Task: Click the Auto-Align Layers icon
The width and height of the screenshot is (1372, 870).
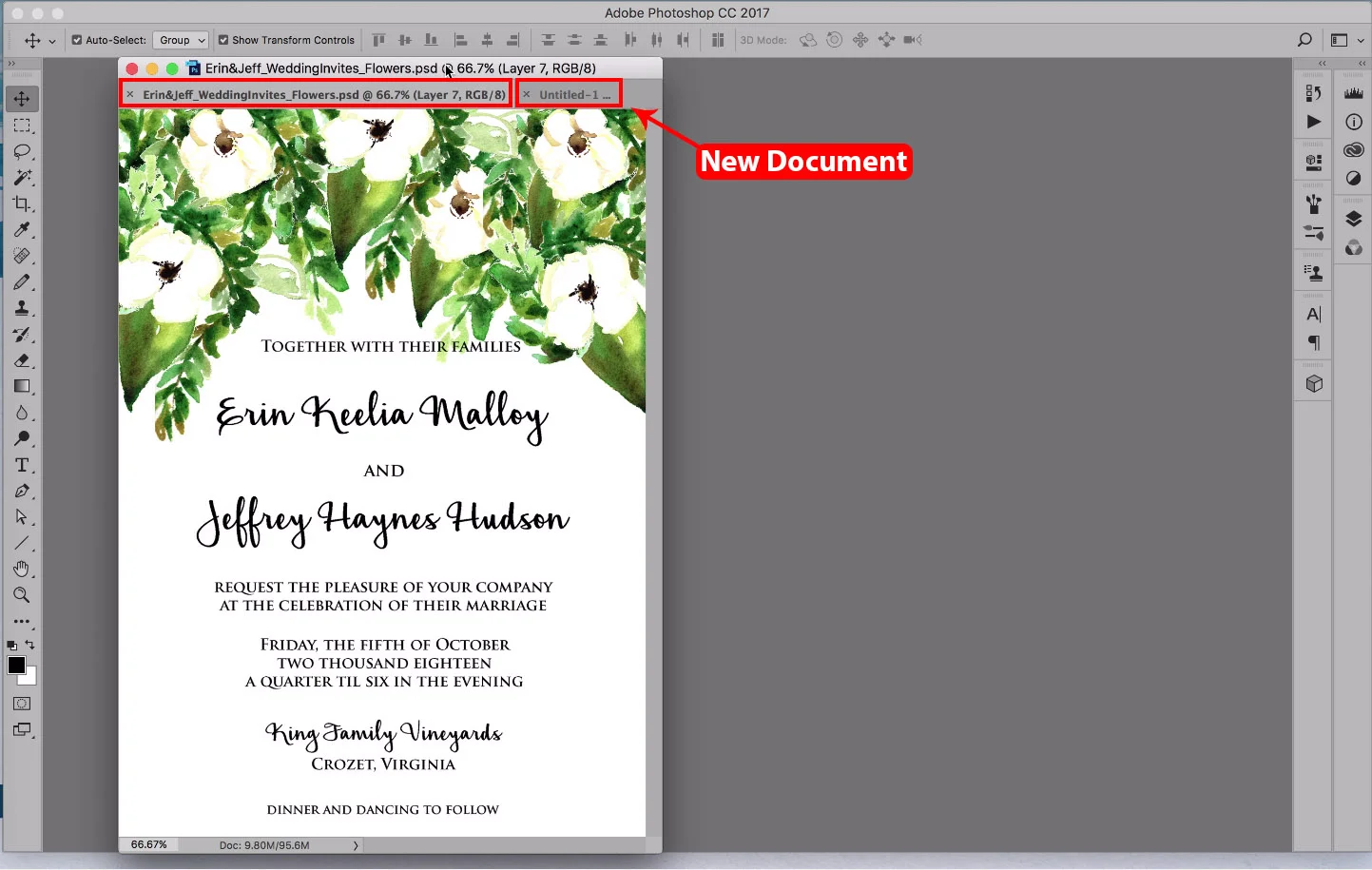Action: (x=718, y=40)
